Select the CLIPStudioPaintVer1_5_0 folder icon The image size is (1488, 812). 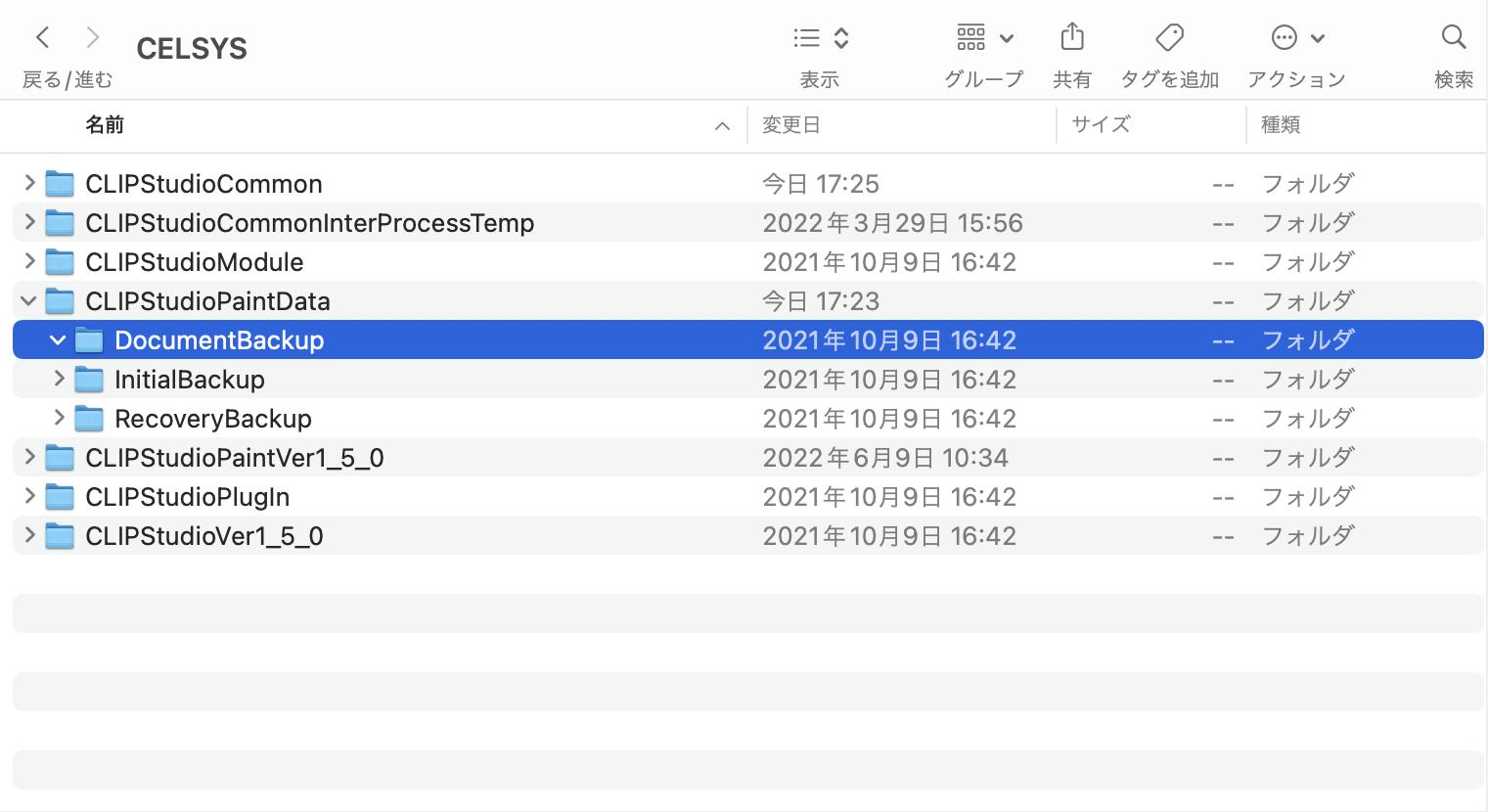(61, 458)
